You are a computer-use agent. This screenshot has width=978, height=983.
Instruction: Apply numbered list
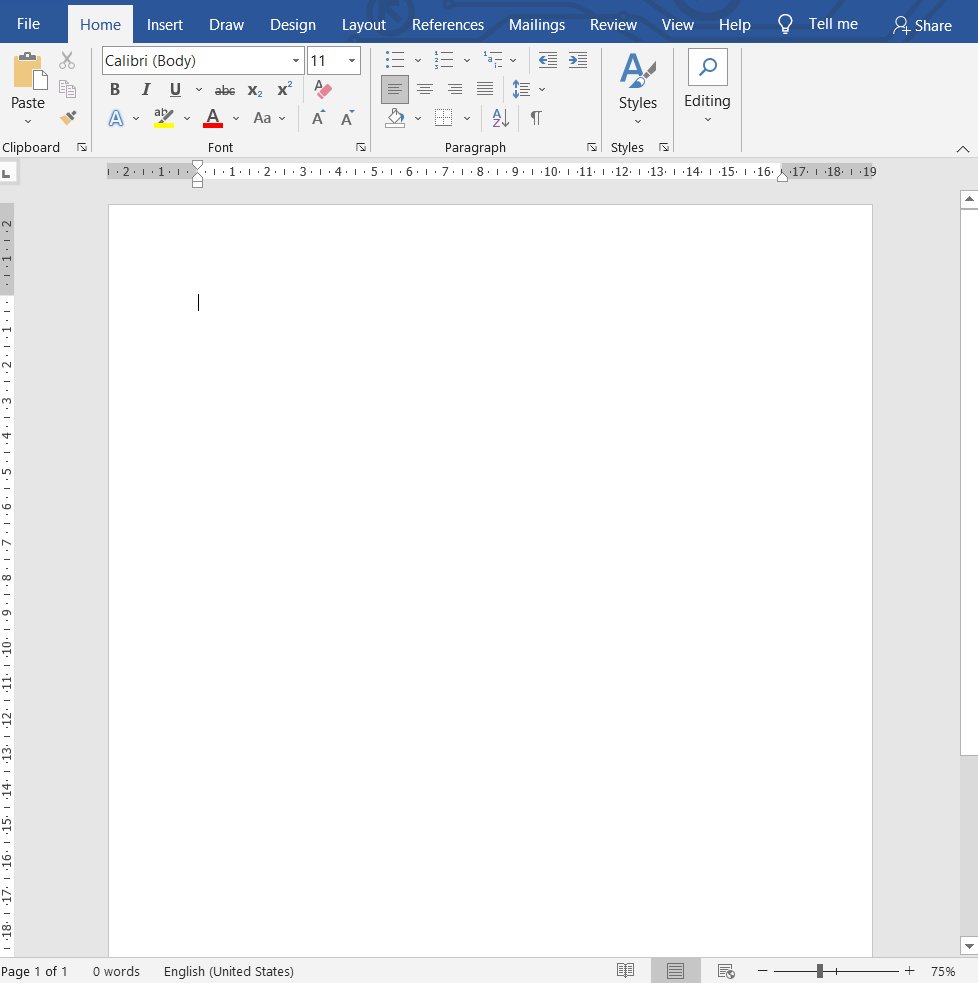coord(443,60)
